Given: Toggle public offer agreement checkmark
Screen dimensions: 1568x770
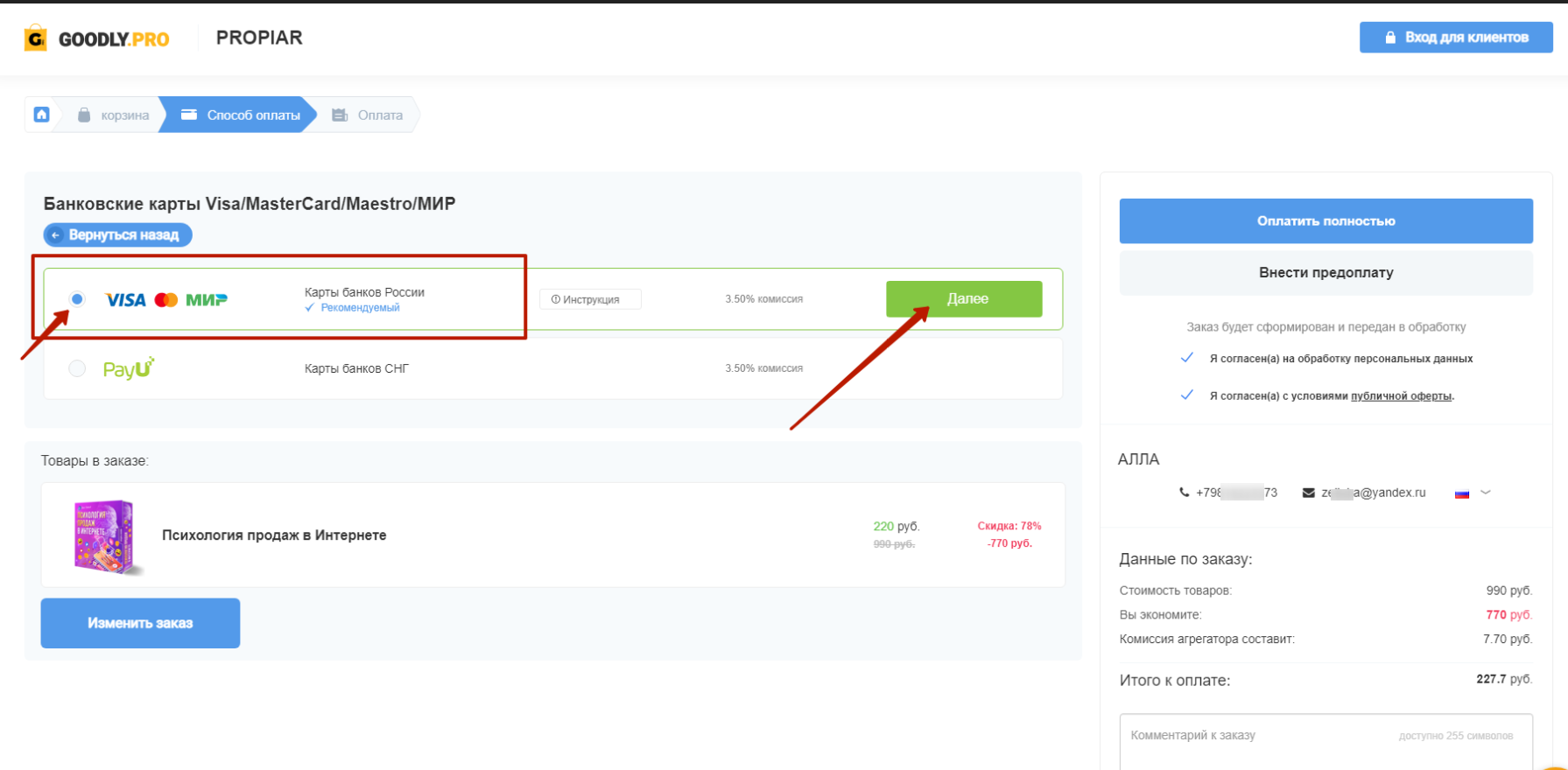Looking at the screenshot, I should [x=1187, y=395].
